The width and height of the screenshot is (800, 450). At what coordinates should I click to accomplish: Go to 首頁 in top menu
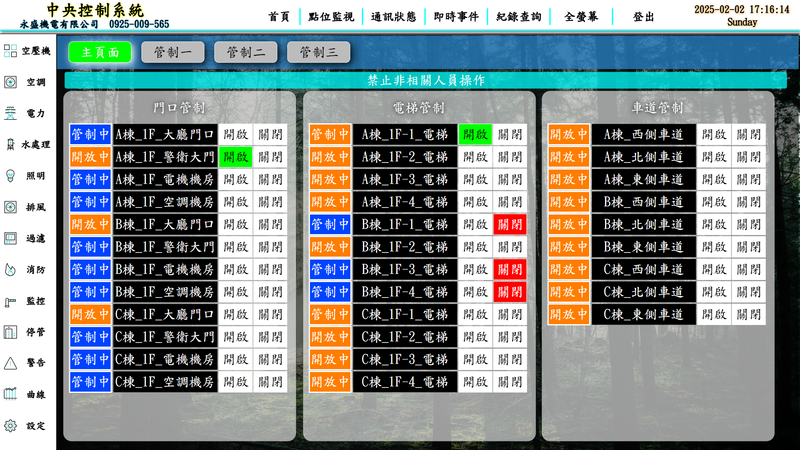click(x=279, y=17)
